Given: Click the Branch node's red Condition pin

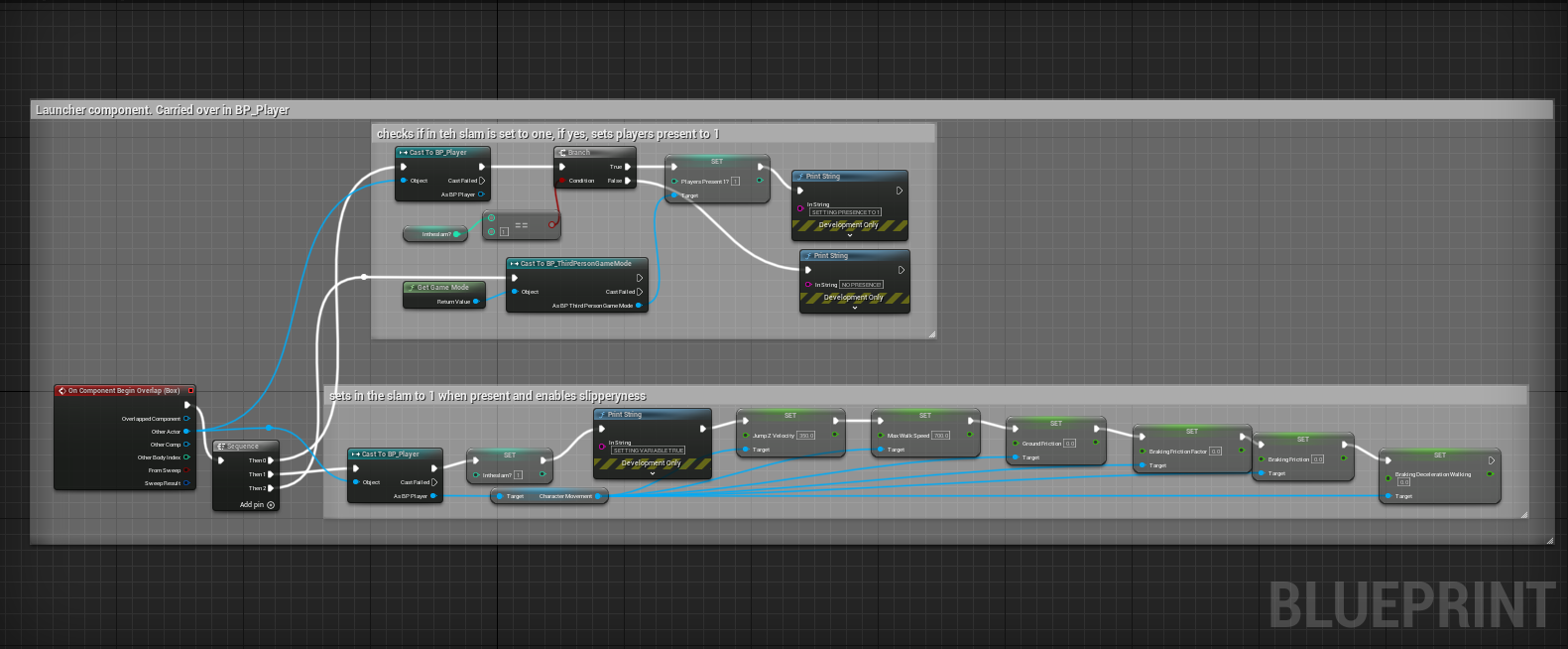Looking at the screenshot, I should (562, 181).
